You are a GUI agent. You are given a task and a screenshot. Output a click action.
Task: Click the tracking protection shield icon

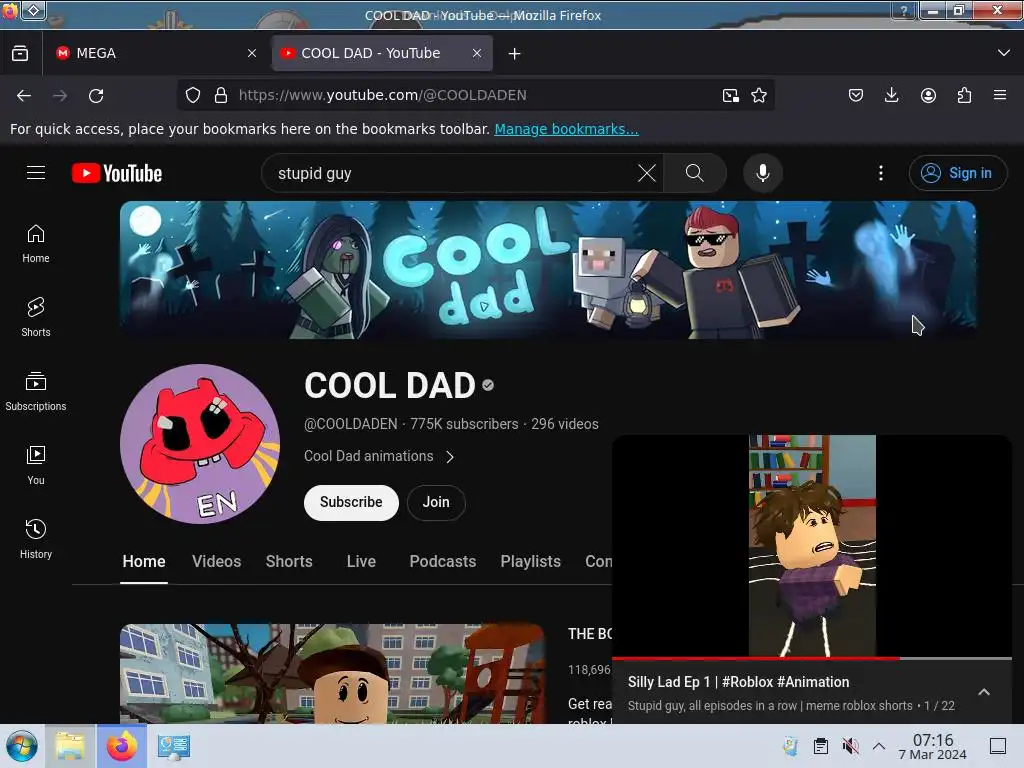[x=193, y=95]
